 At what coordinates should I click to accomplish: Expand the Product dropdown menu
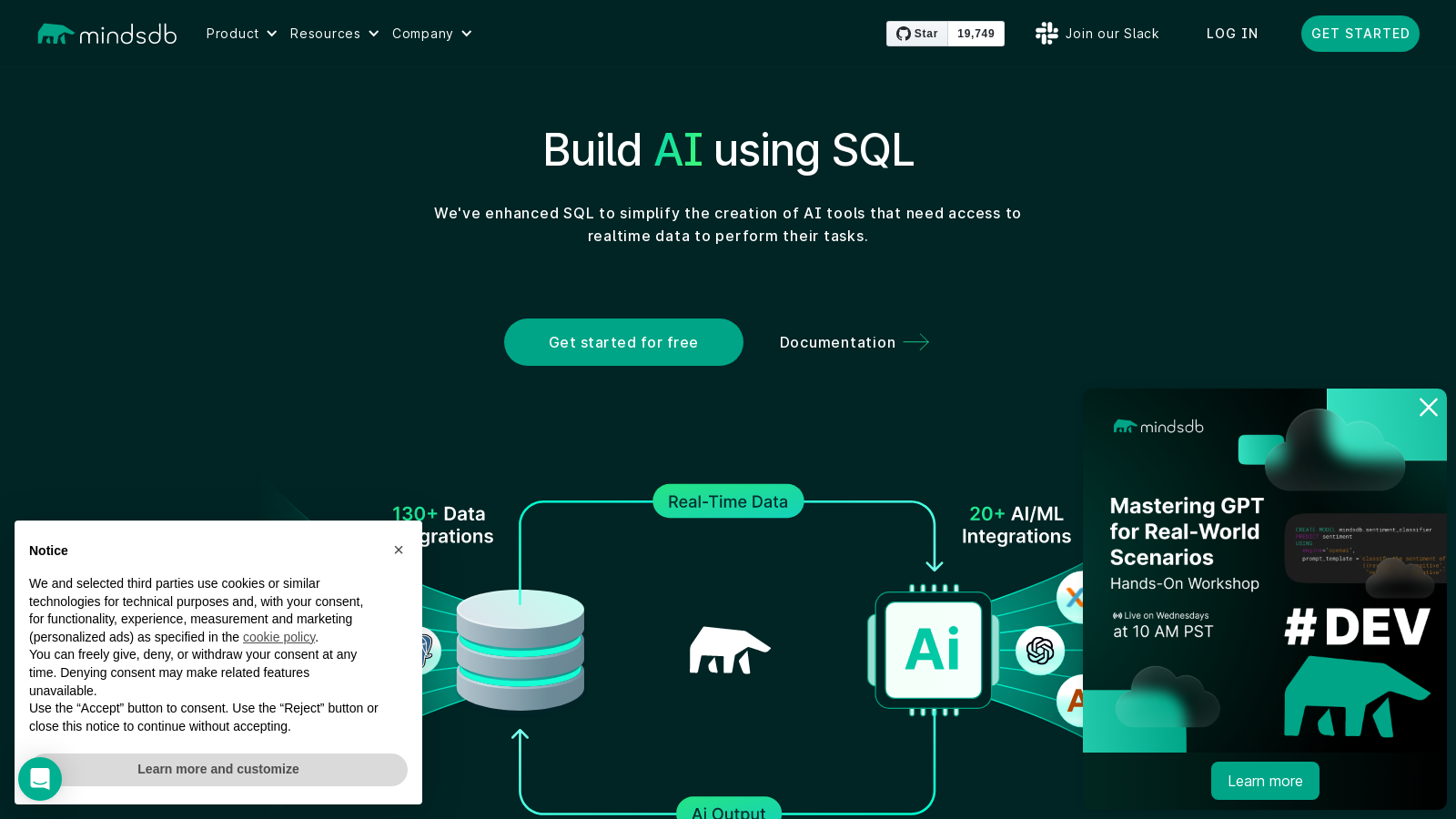click(x=241, y=34)
